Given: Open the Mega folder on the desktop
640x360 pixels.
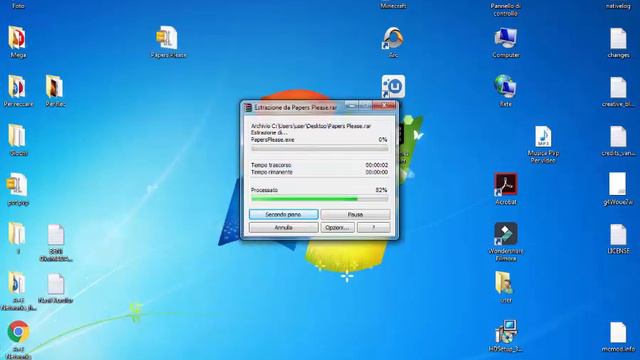Looking at the screenshot, I should [17, 39].
